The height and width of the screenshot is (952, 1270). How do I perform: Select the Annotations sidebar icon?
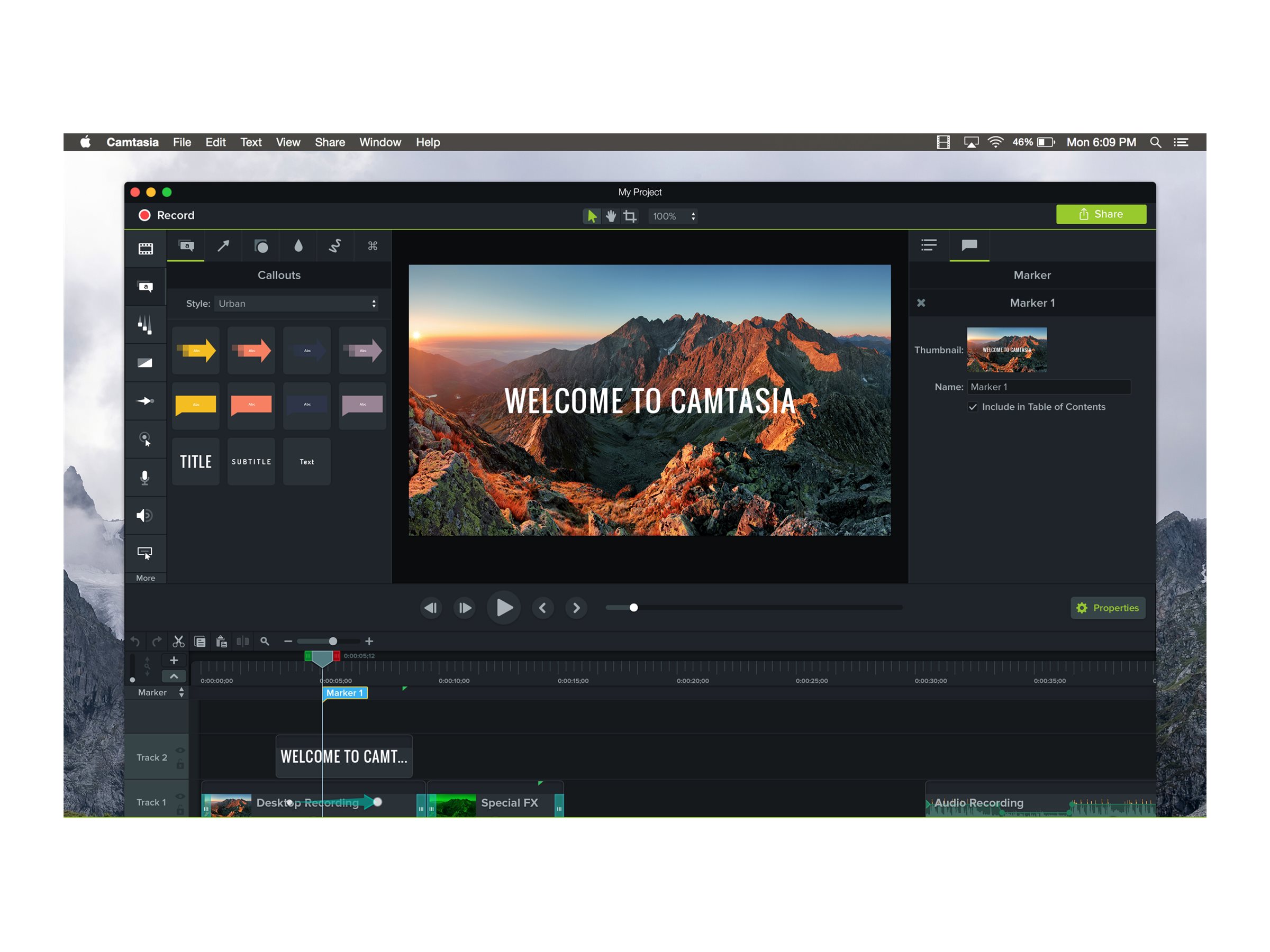pyautogui.click(x=146, y=287)
